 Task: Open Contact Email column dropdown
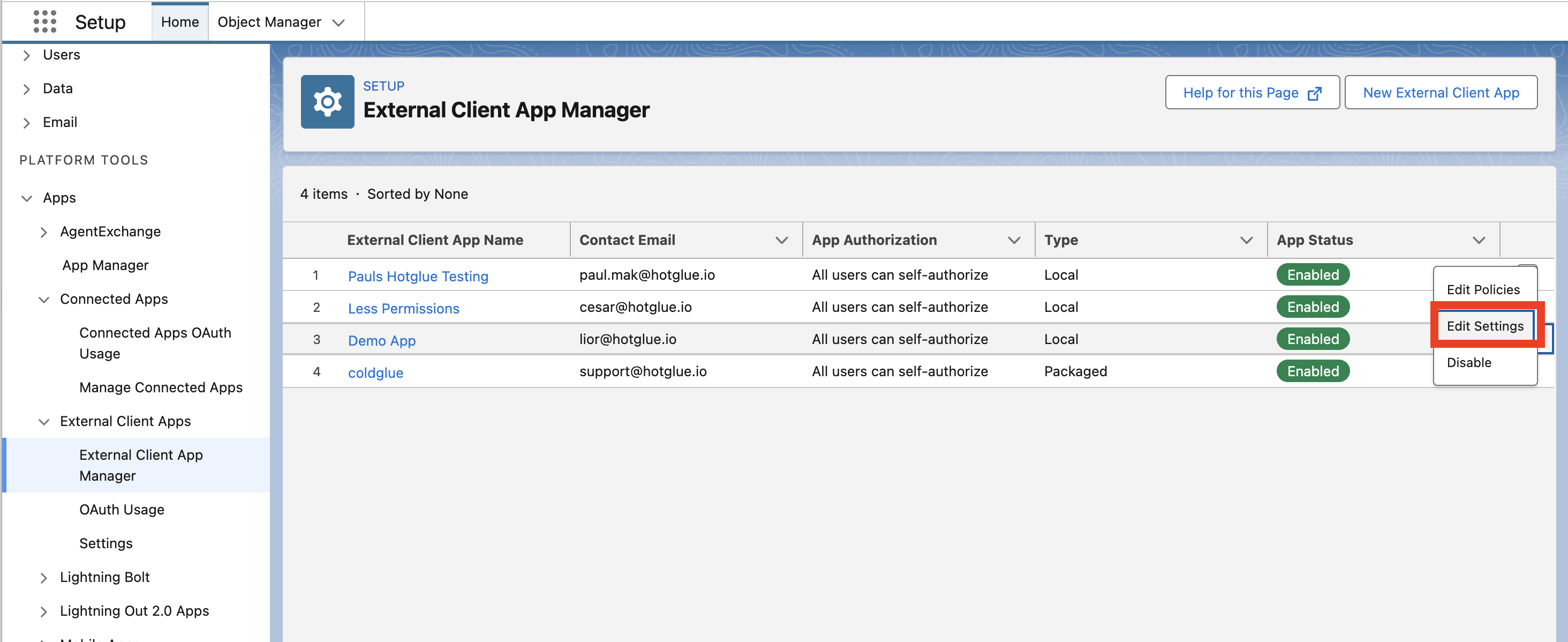pos(781,241)
